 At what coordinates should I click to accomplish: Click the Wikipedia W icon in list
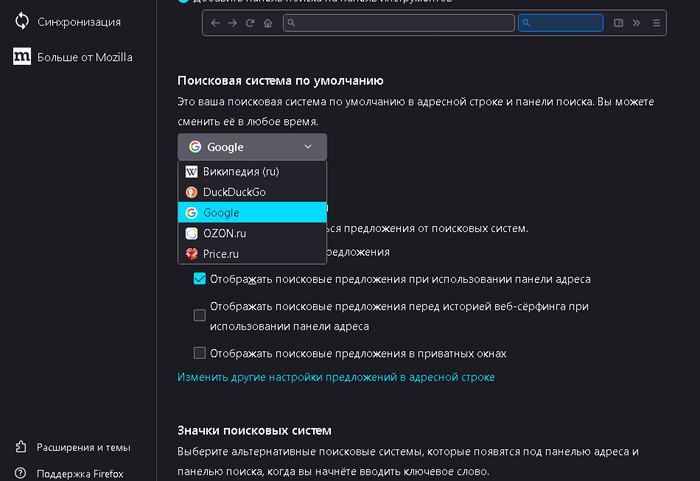(192, 171)
